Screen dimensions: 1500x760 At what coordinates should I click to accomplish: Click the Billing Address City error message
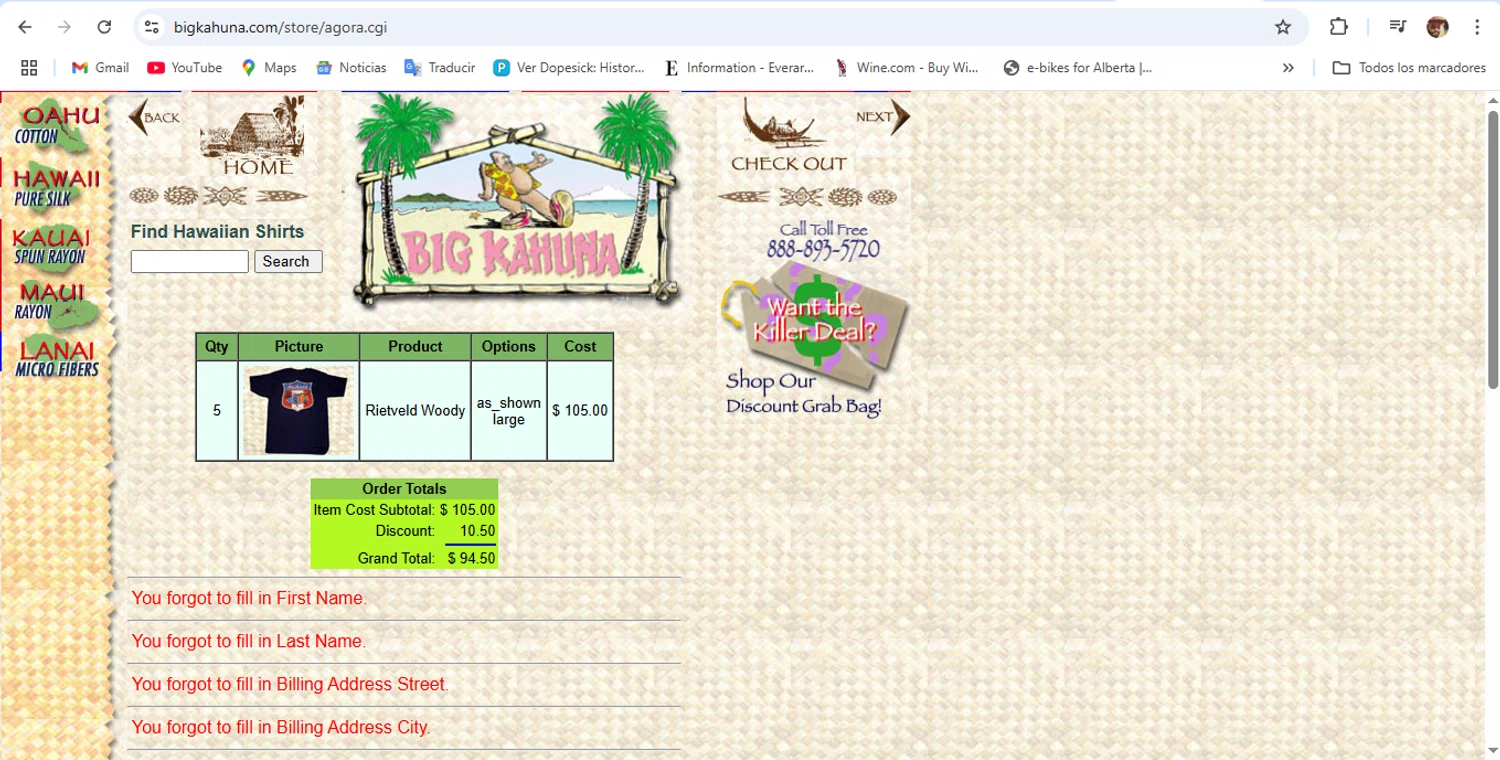281,728
